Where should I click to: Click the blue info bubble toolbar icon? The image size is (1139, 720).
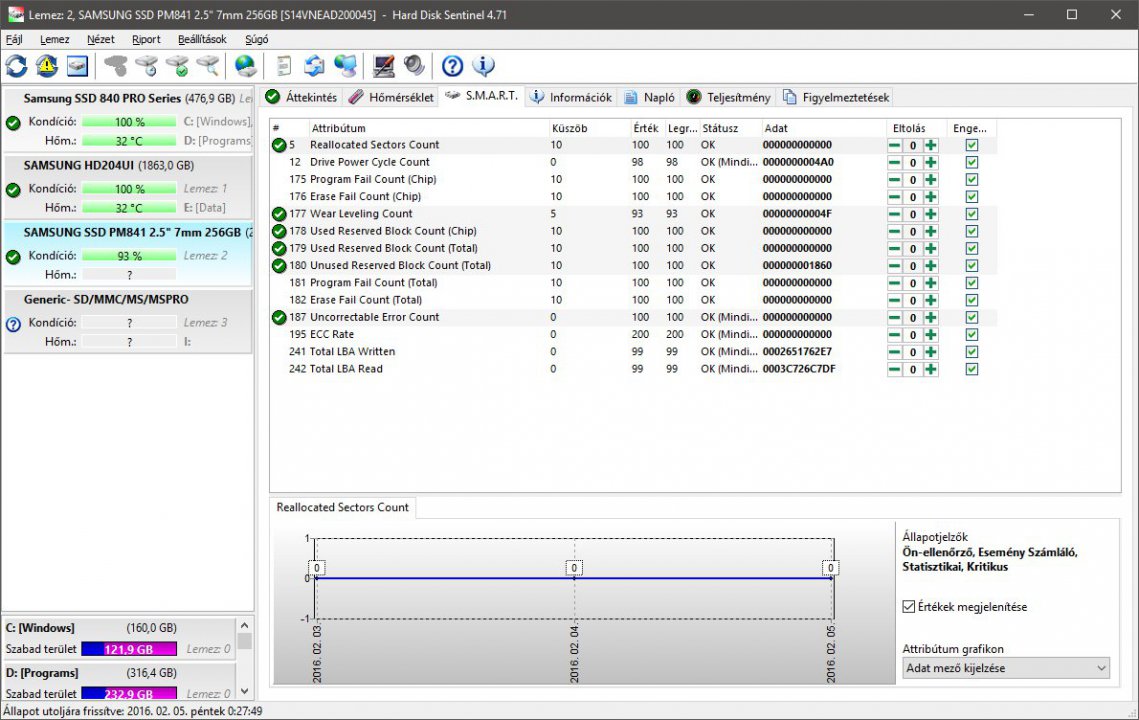click(483, 66)
